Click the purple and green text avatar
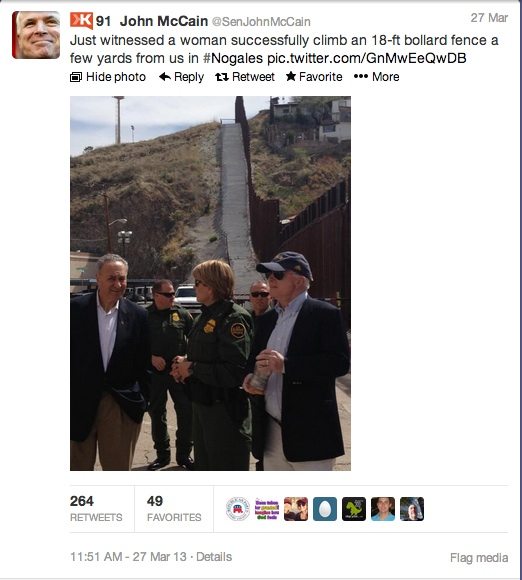This screenshot has height=580, width=522. [x=267, y=509]
